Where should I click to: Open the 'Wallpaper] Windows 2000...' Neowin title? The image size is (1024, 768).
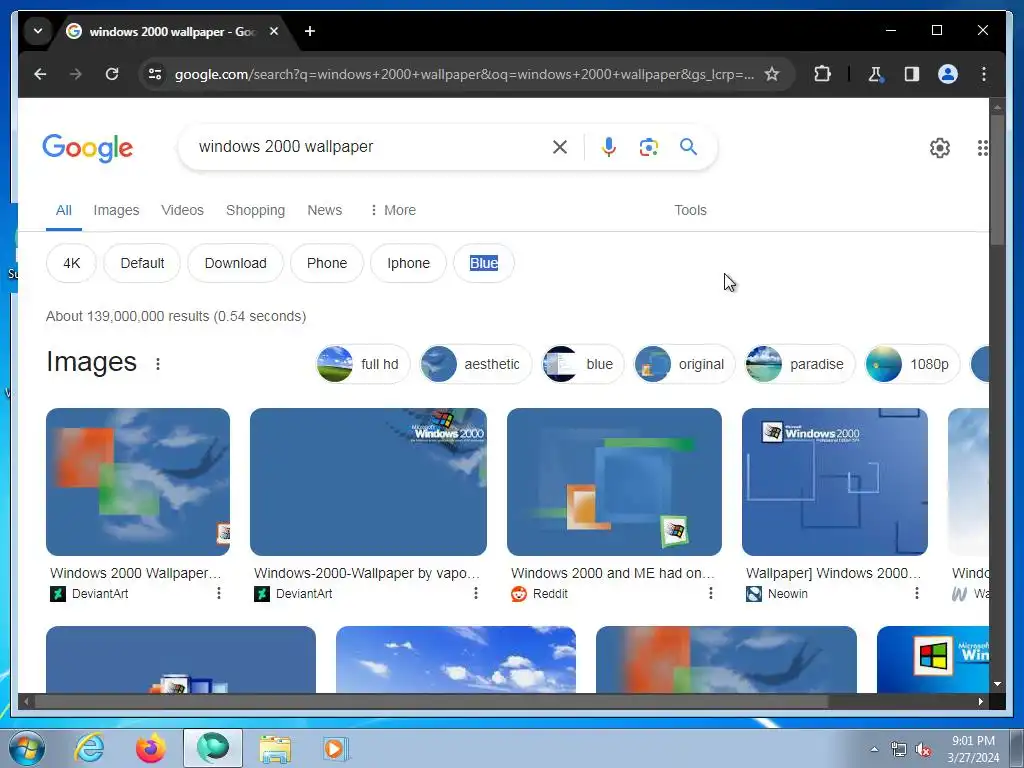(x=833, y=573)
